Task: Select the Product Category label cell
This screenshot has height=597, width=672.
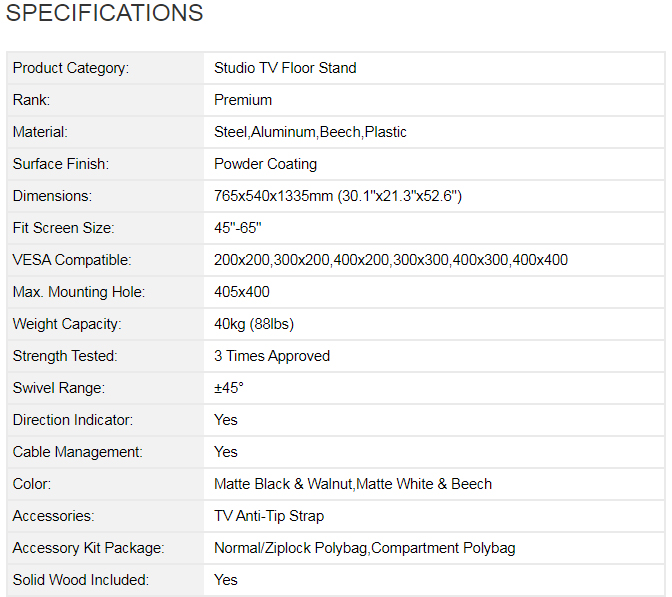Action: coord(71,68)
